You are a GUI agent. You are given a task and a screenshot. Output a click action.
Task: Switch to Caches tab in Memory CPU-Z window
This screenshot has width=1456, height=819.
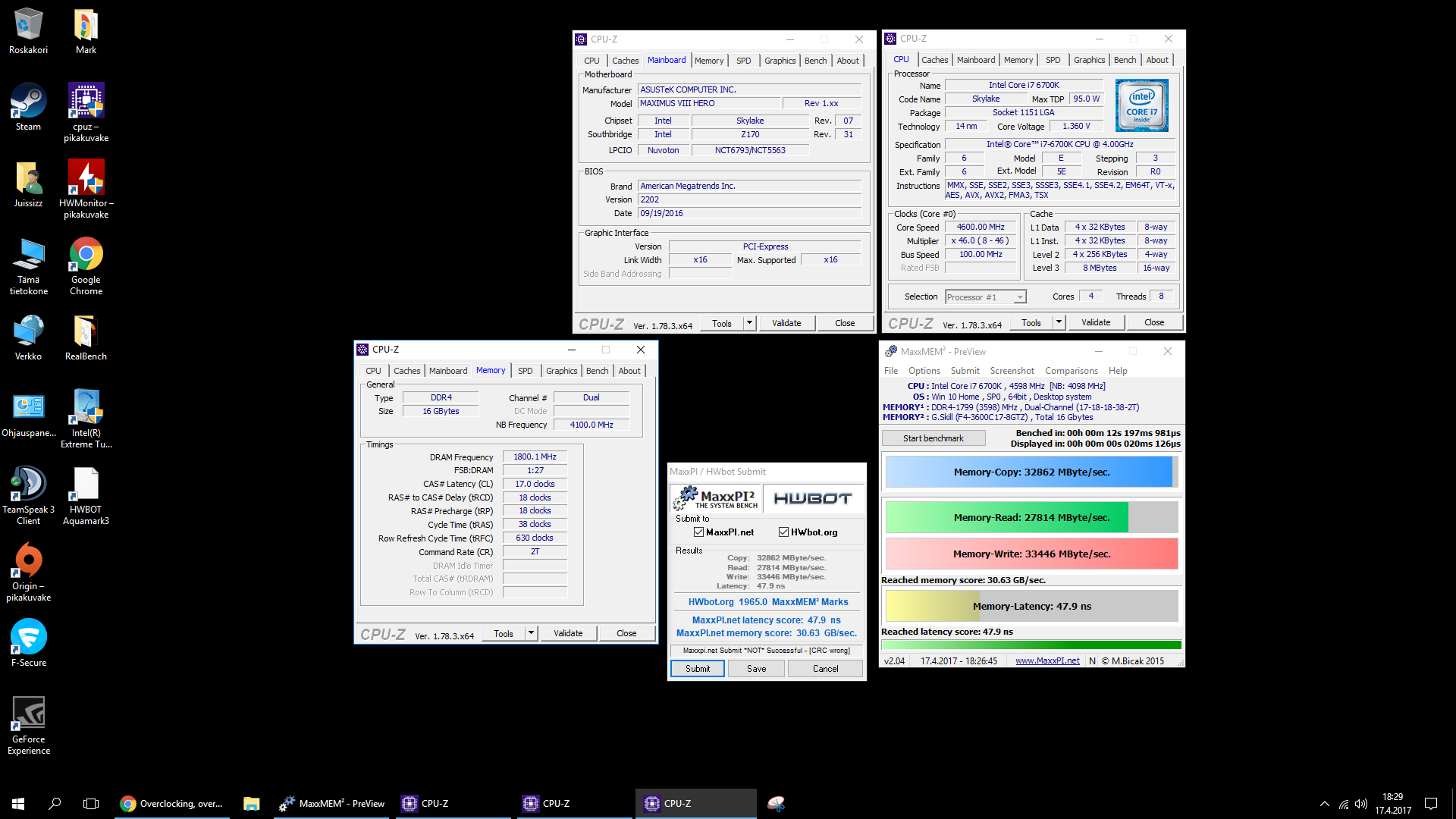406,371
